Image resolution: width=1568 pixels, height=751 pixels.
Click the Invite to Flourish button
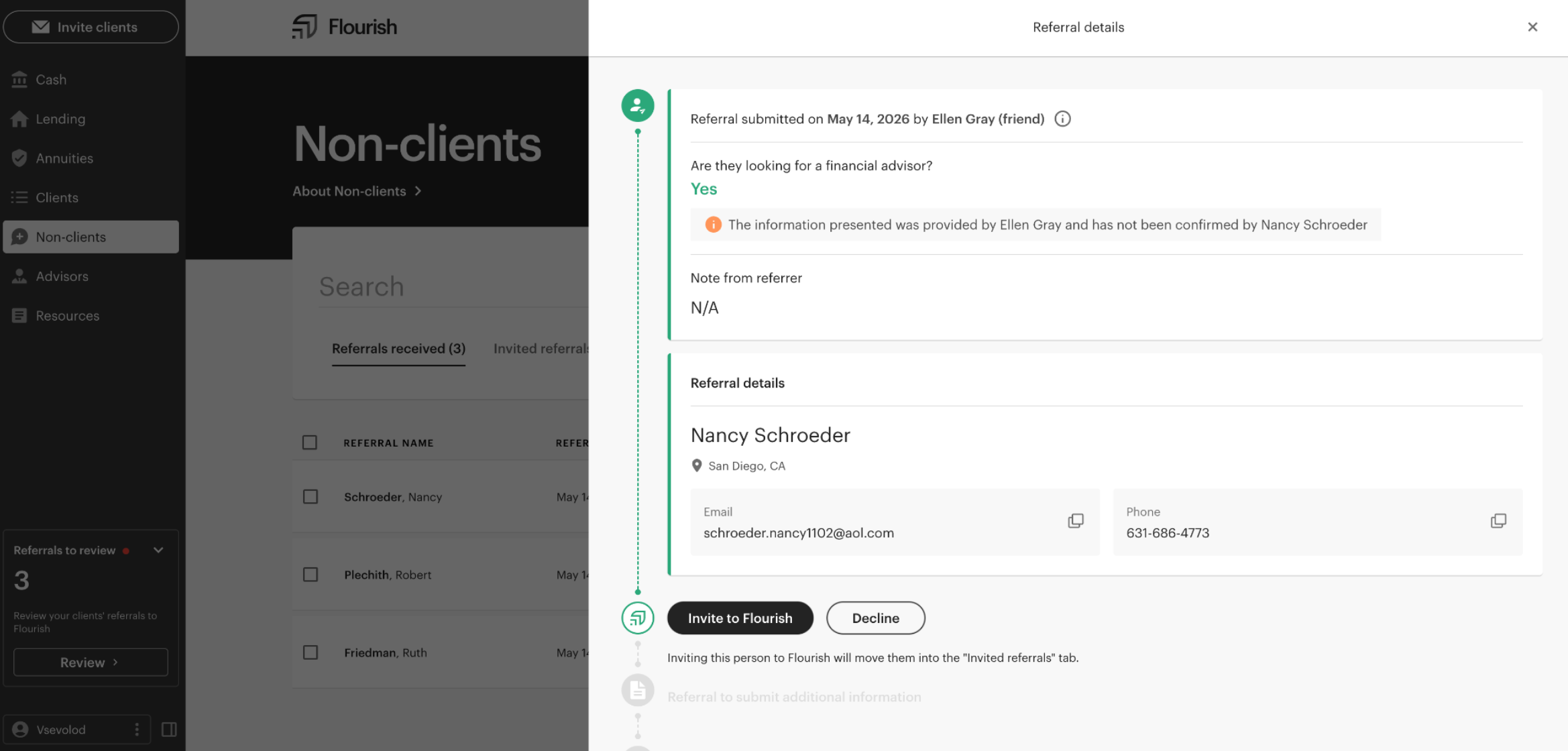click(740, 618)
